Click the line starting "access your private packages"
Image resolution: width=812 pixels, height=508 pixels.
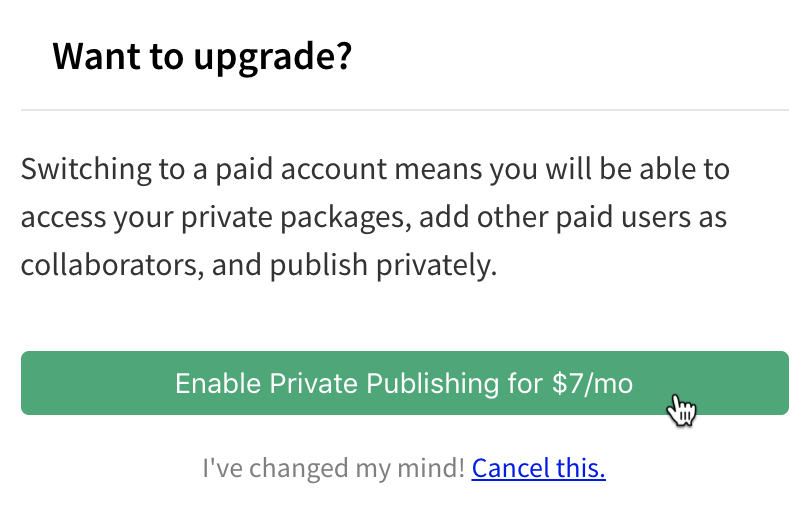click(373, 217)
